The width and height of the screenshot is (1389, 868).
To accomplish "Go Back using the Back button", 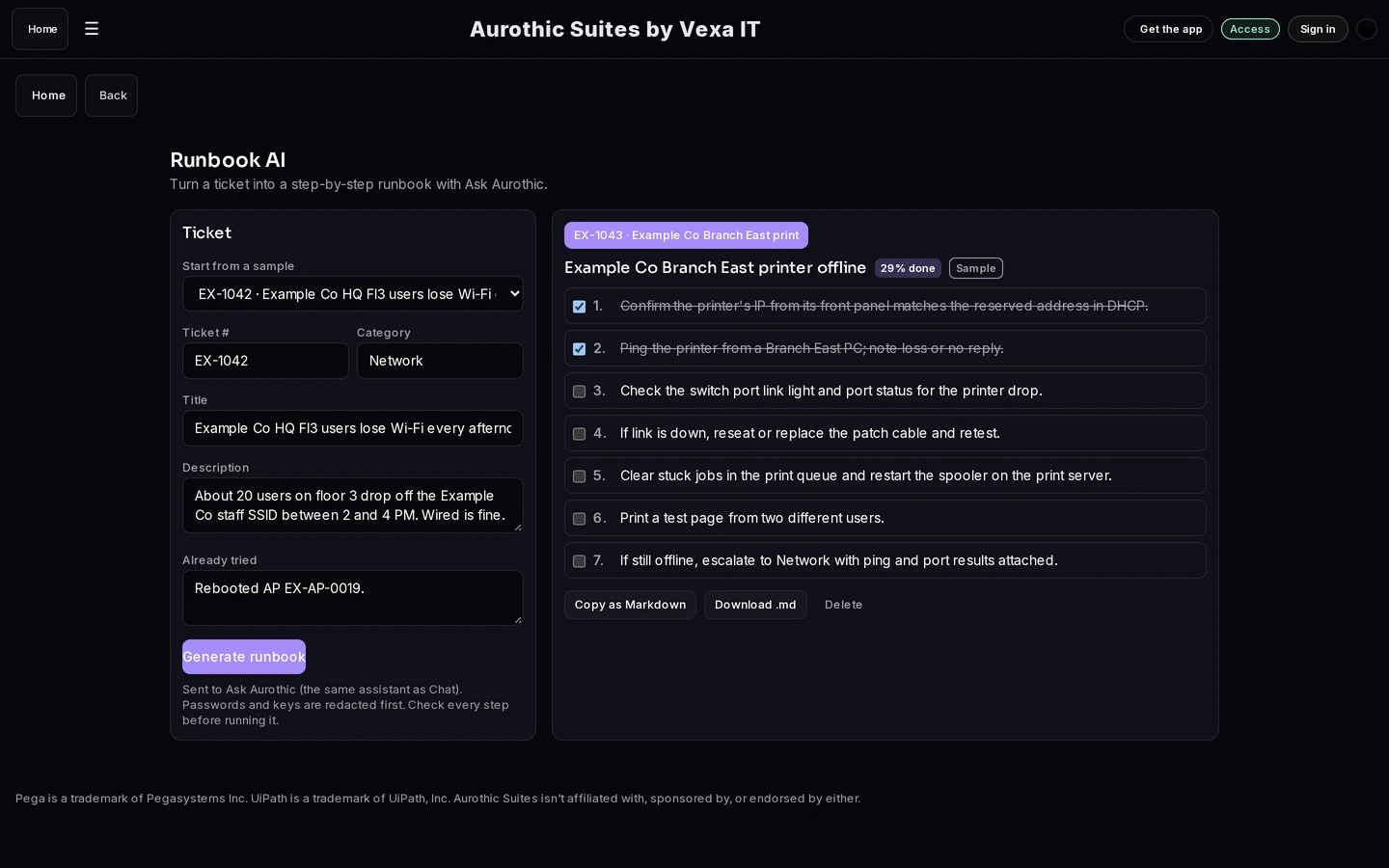I will 112,95.
